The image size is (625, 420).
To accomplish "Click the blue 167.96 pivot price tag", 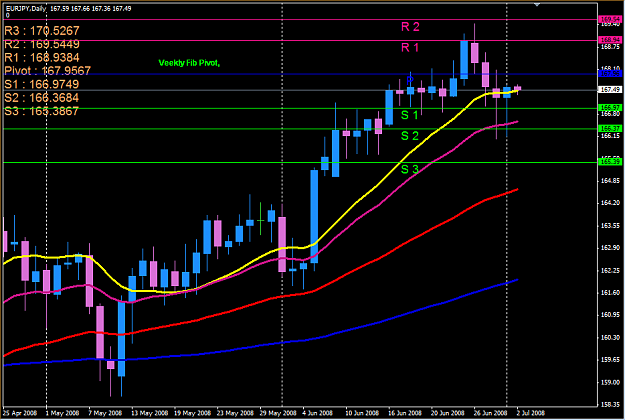I will (x=610, y=74).
